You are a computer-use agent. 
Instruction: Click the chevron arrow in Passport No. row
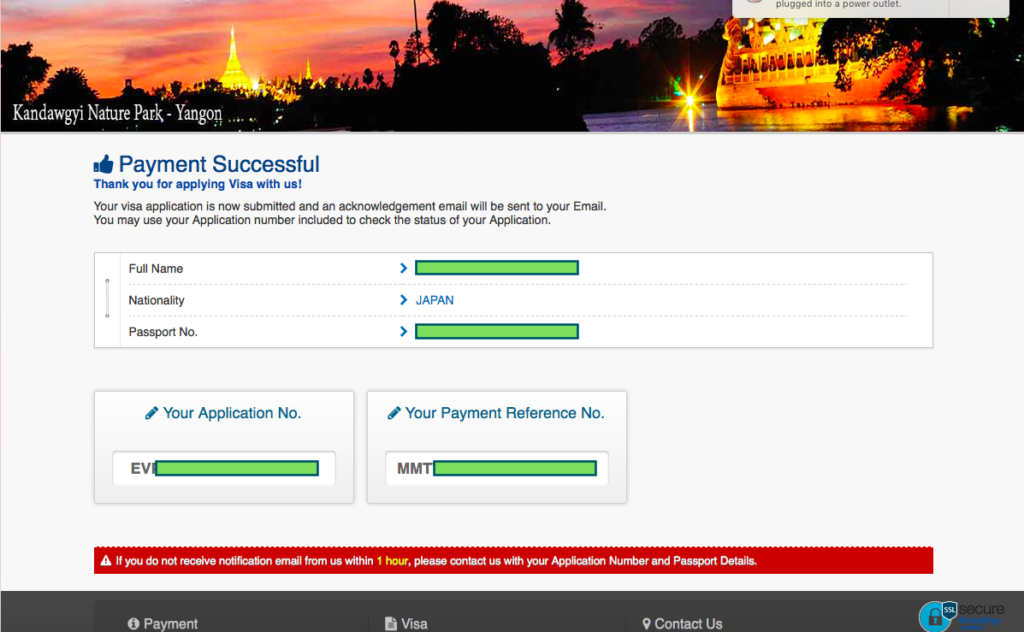tap(403, 331)
